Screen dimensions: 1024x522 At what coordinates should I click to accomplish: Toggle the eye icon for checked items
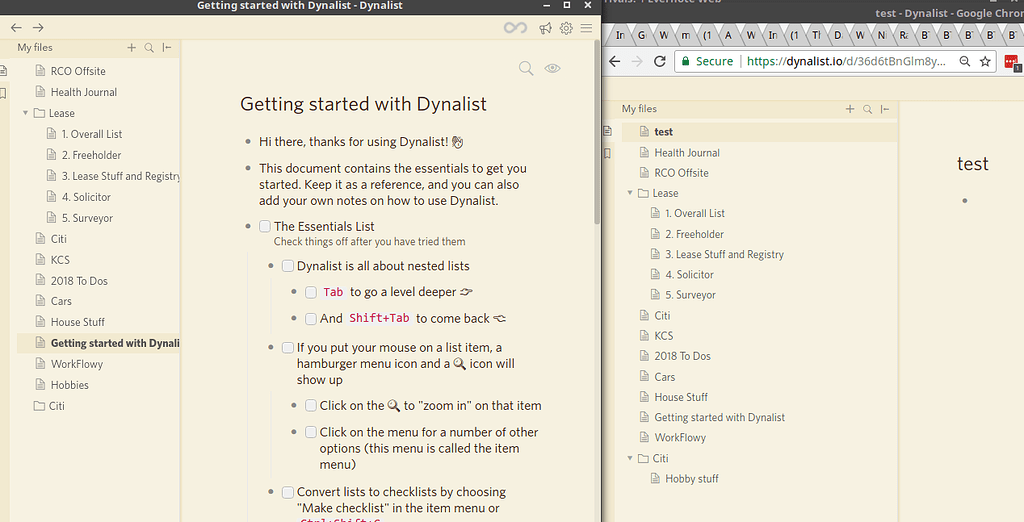[x=552, y=68]
